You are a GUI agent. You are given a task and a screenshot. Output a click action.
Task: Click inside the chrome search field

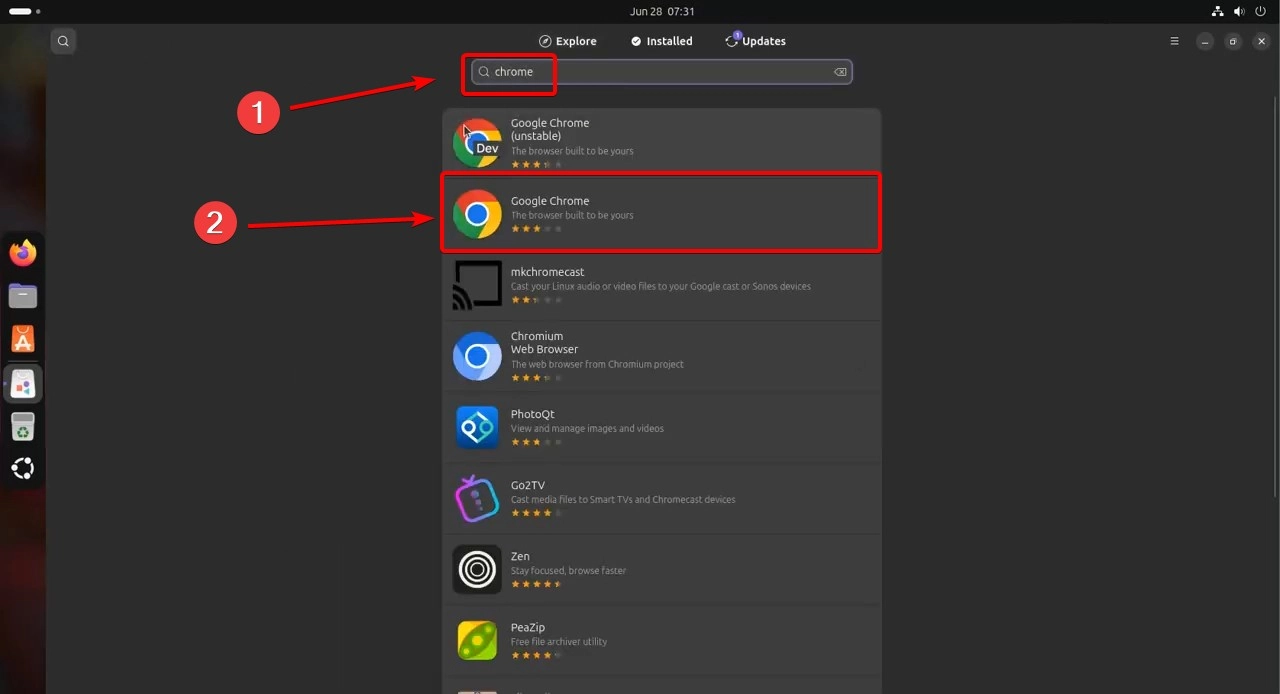[661, 72]
